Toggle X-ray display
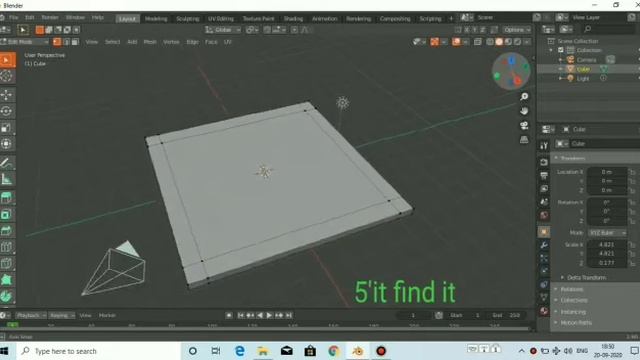 tap(478, 42)
